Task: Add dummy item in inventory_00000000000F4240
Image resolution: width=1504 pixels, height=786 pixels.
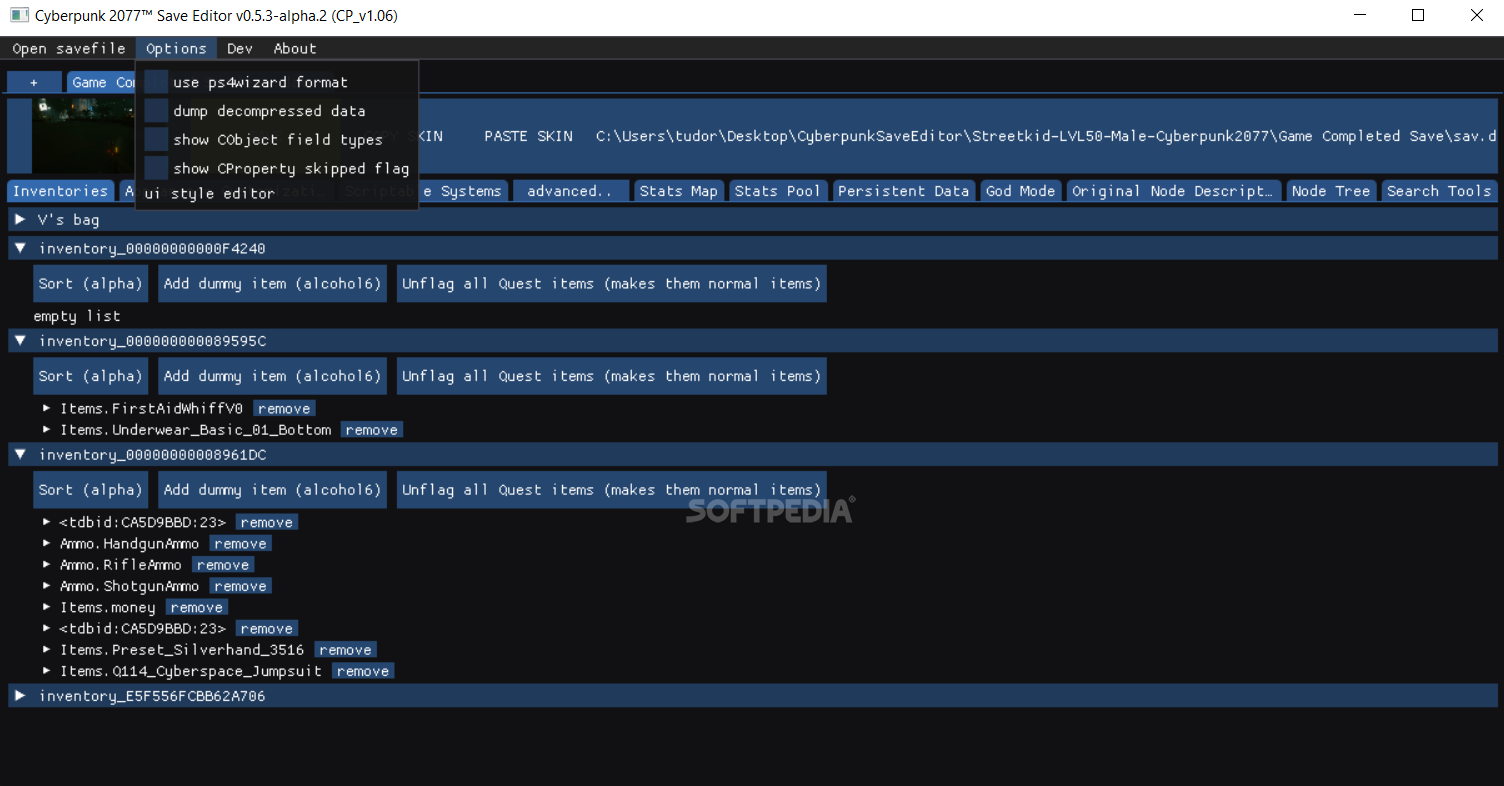Action: coord(273,284)
